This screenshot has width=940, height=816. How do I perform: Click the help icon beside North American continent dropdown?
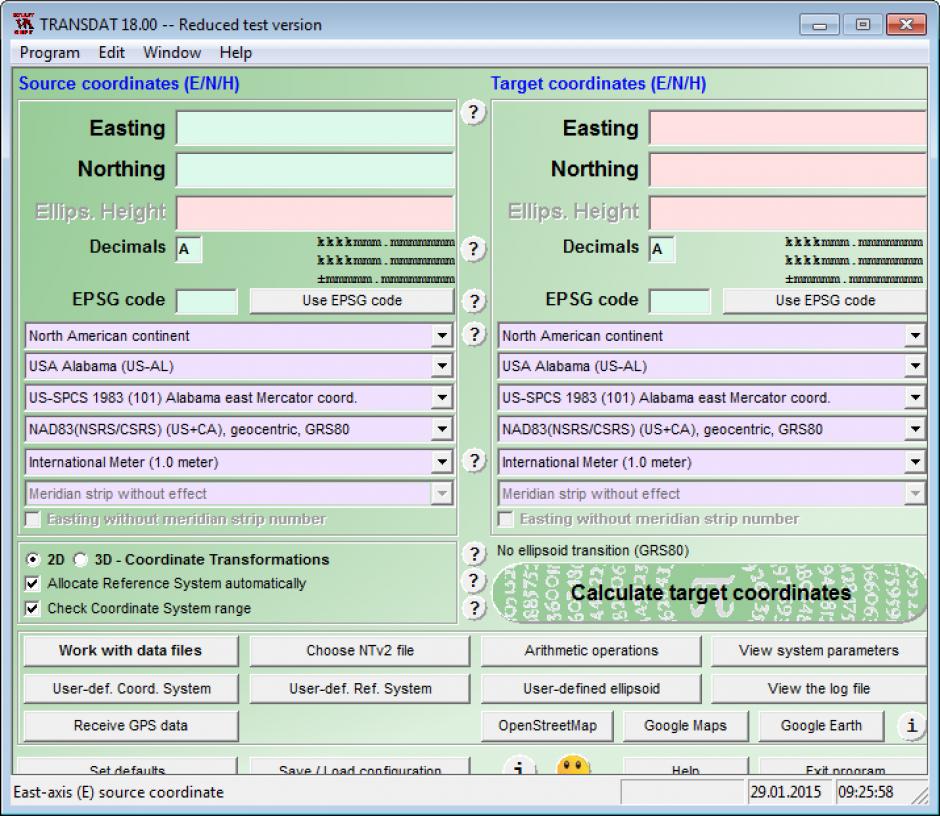click(x=474, y=334)
